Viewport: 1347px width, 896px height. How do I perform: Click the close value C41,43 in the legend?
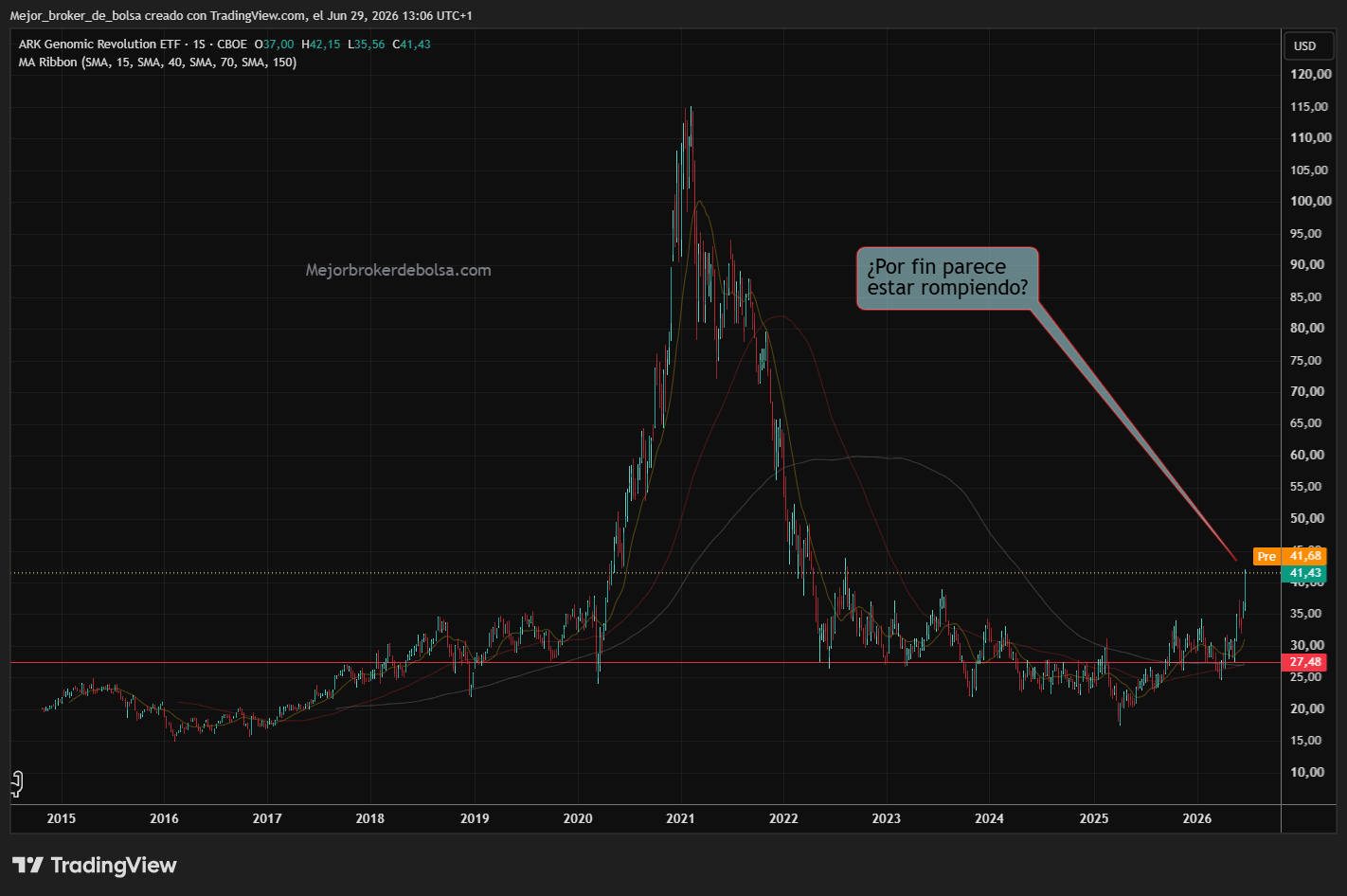pos(412,45)
